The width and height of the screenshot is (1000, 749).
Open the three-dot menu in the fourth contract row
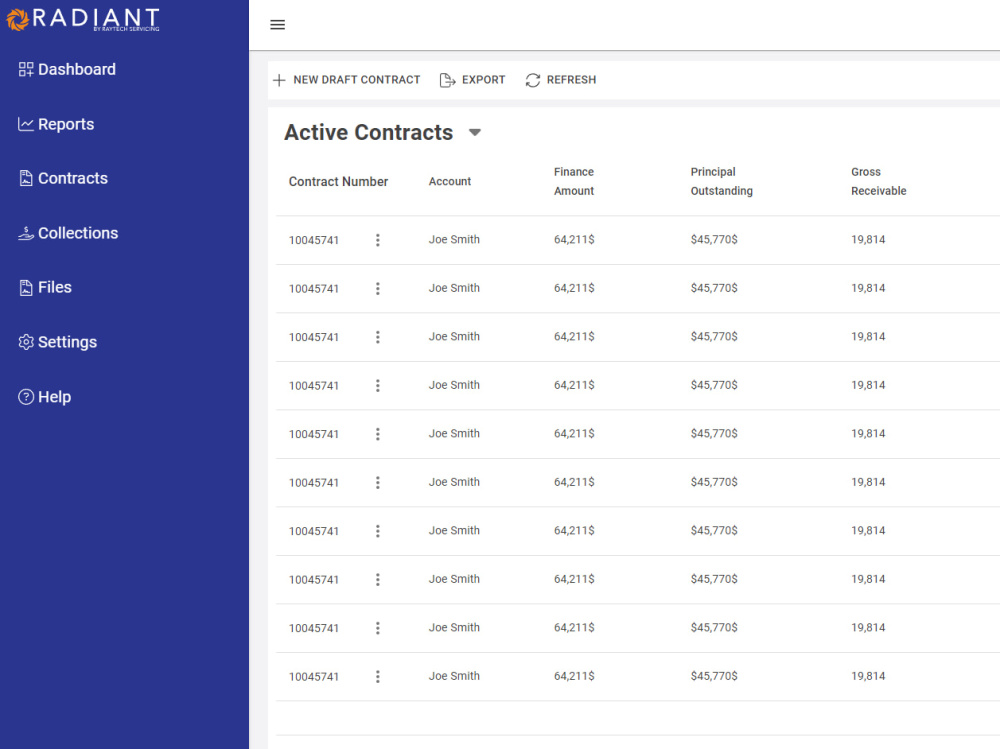tap(378, 385)
